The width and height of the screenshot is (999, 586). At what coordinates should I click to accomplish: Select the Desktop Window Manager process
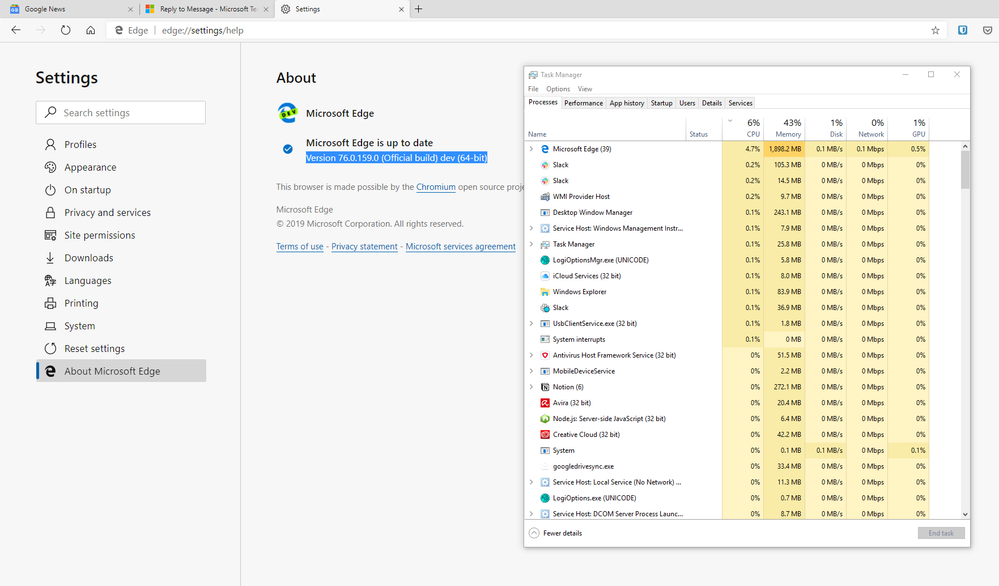coord(728,213)
